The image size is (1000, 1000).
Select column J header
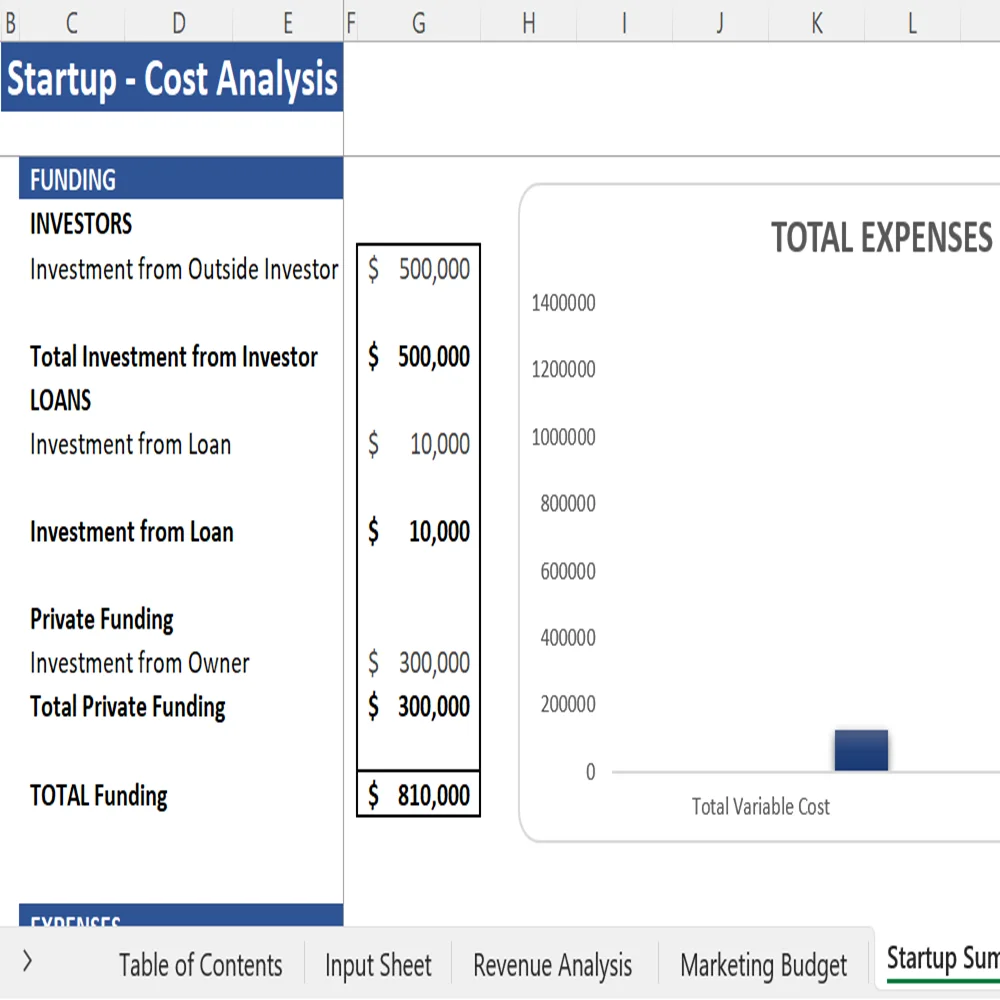point(718,22)
